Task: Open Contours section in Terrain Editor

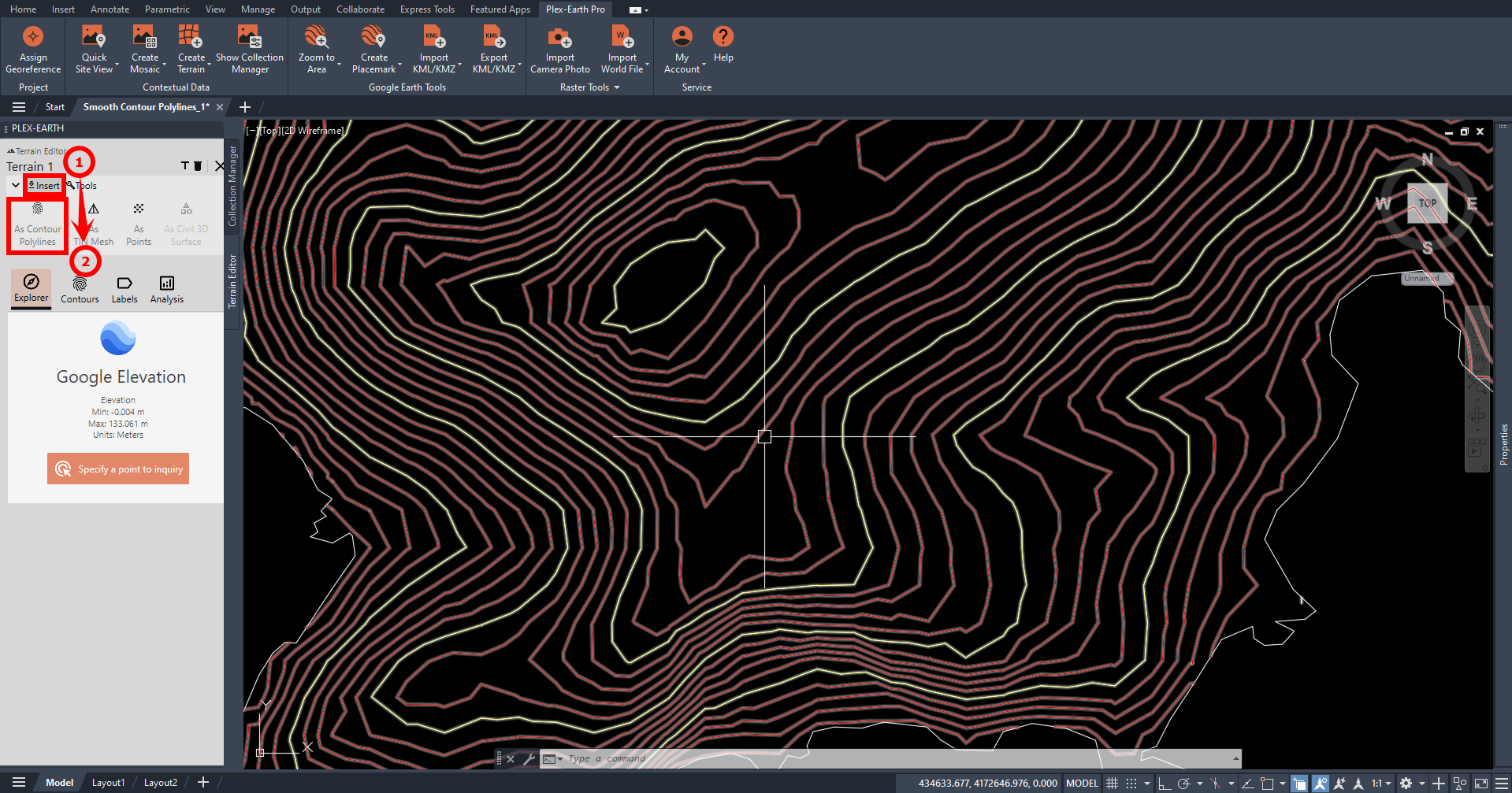Action: [80, 289]
